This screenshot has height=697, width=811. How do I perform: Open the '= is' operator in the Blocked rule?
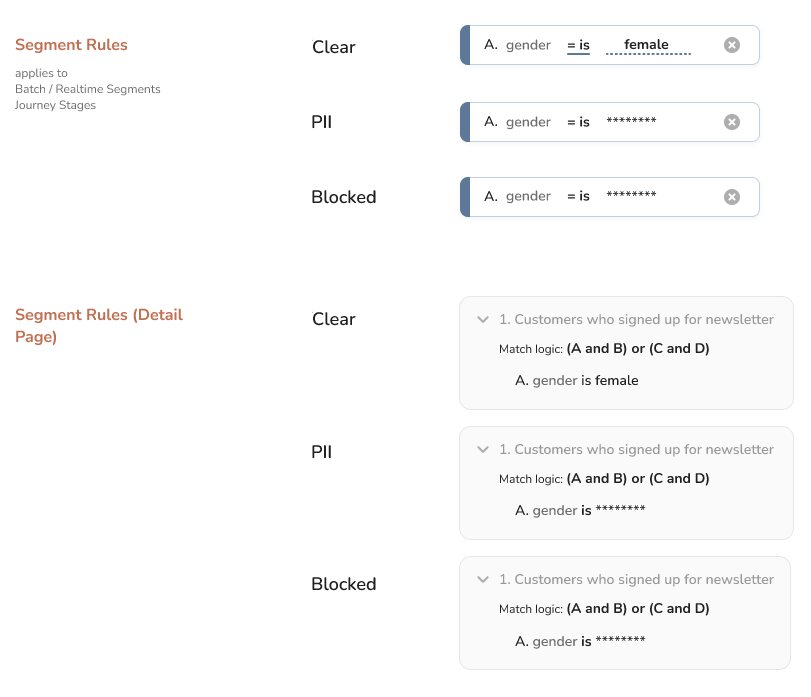pos(578,196)
